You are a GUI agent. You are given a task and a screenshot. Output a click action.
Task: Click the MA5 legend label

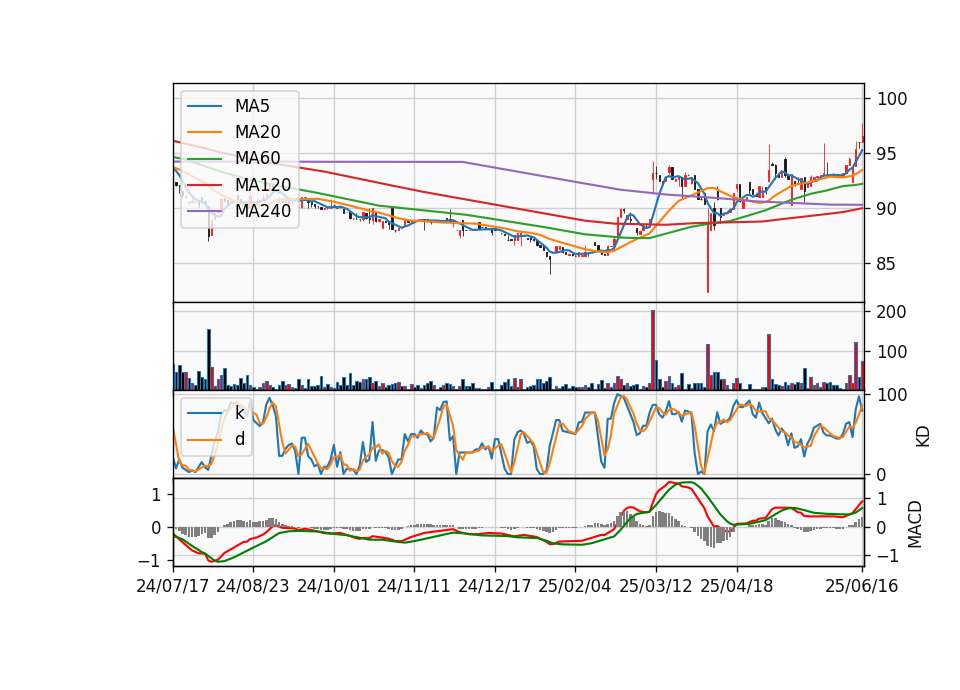[x=252, y=106]
